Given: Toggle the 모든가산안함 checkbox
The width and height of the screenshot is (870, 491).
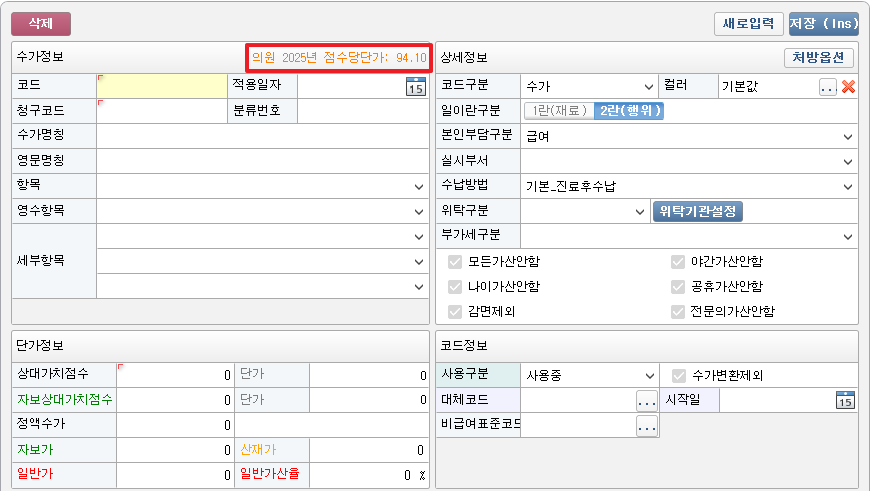Looking at the screenshot, I should pos(456,262).
